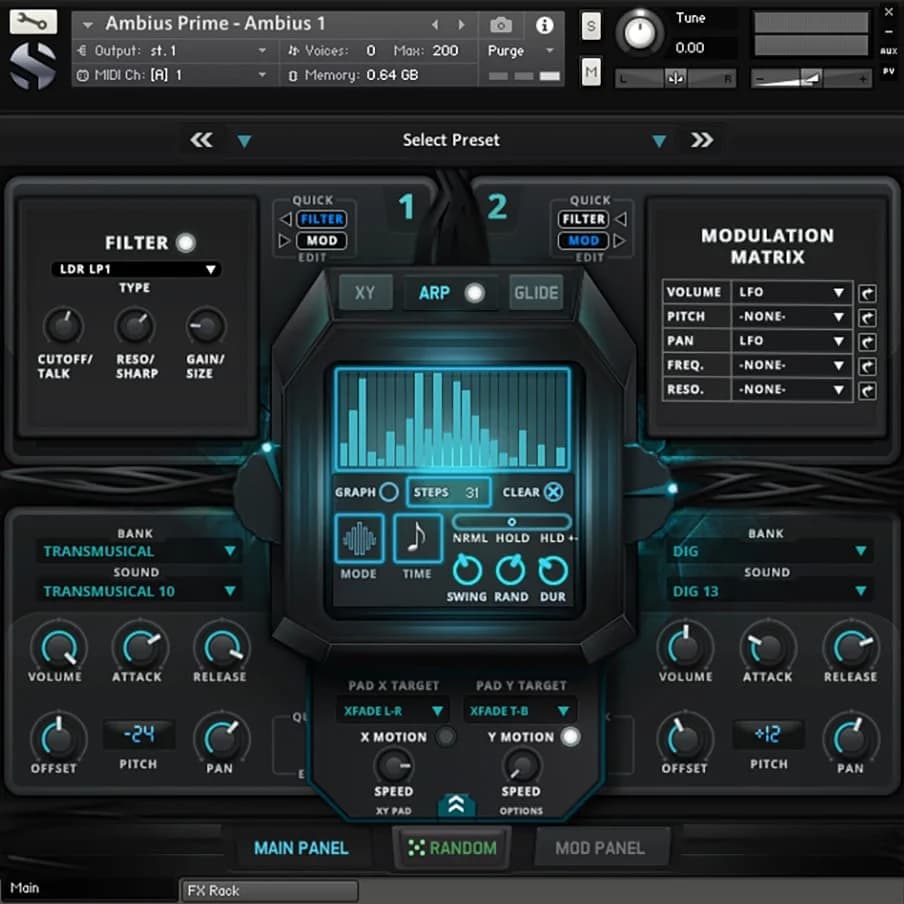Open the Volume modulation source dropdown

point(792,292)
